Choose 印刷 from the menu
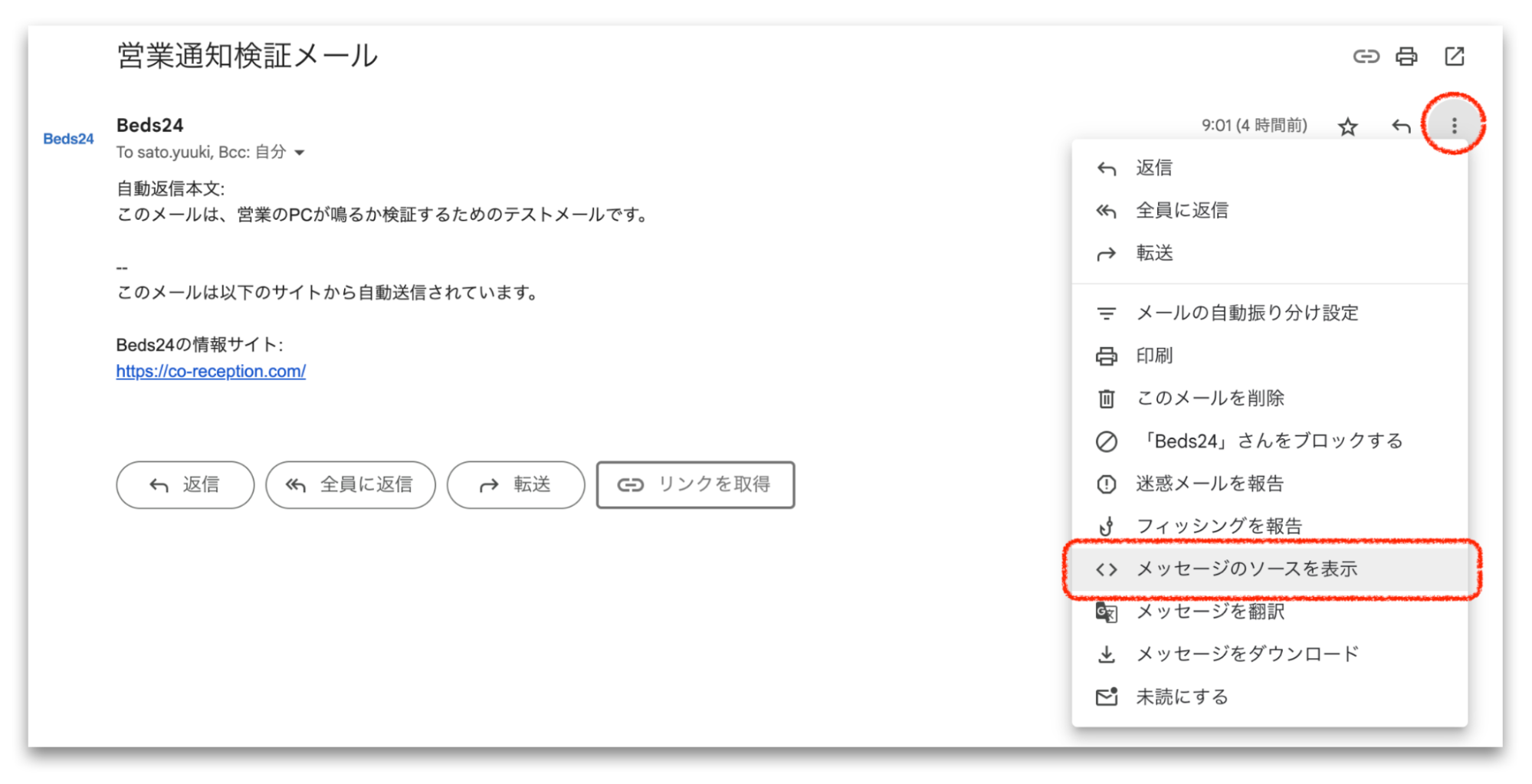Image resolution: width=1532 pixels, height=784 pixels. pyautogui.click(x=1153, y=356)
